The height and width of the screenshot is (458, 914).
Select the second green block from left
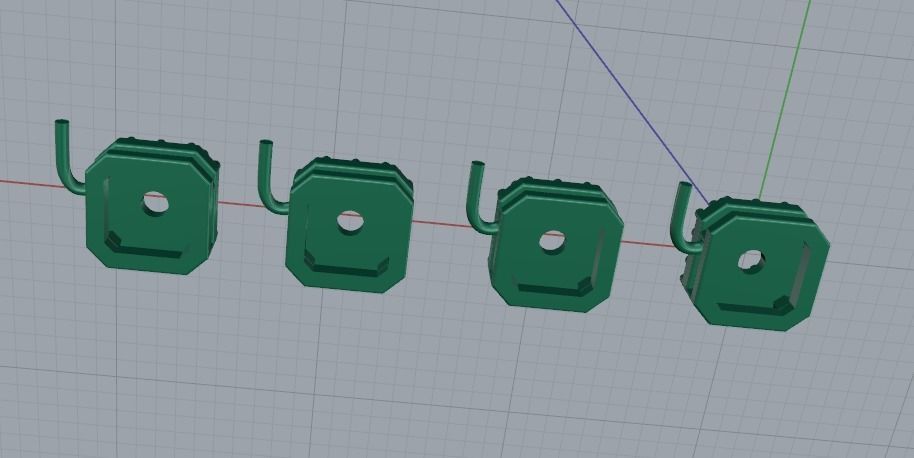pos(349,225)
